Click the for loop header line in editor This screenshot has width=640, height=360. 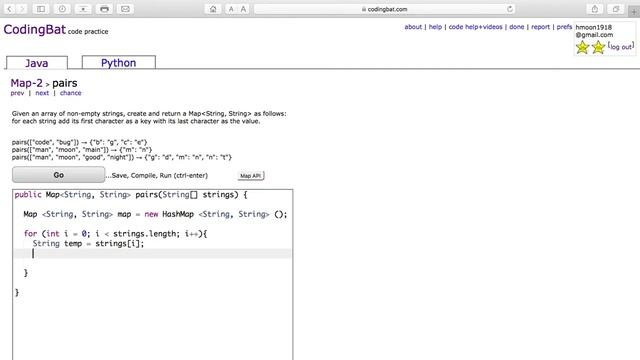point(116,234)
